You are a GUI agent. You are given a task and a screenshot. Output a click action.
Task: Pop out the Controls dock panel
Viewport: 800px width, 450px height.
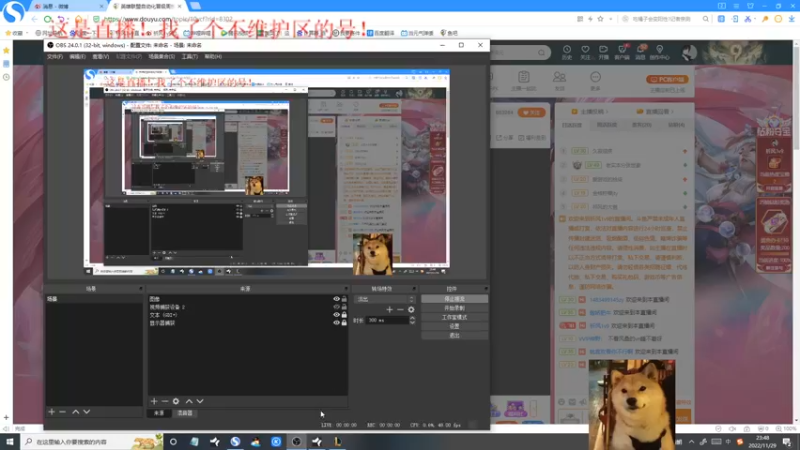coord(486,289)
